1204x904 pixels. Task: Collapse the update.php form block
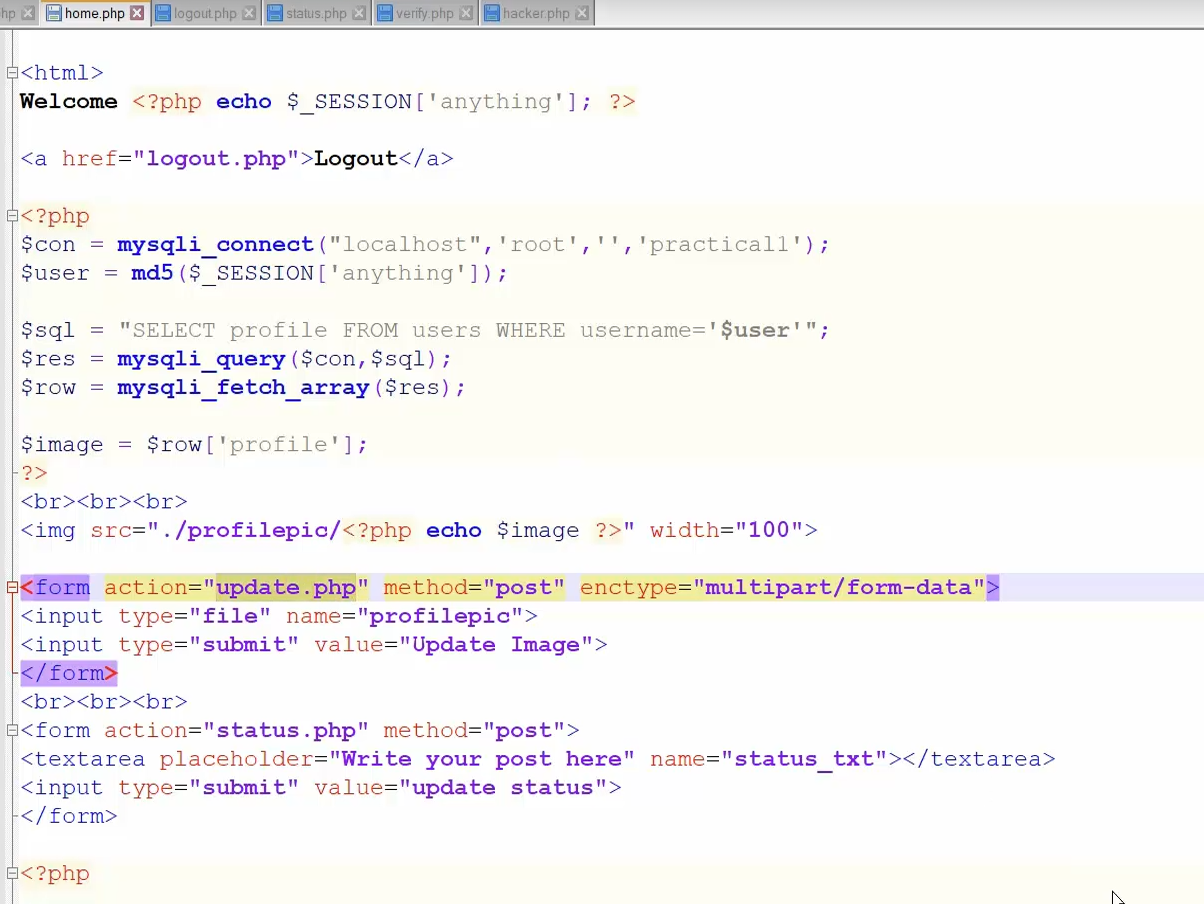pyautogui.click(x=12, y=588)
